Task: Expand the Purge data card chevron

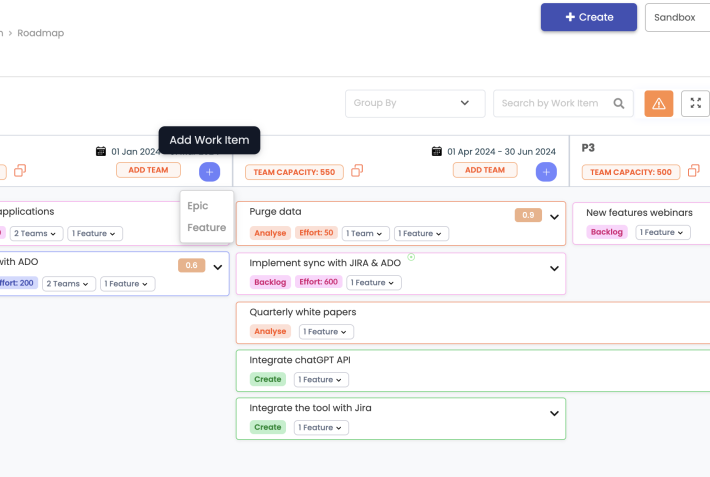Action: click(x=554, y=216)
